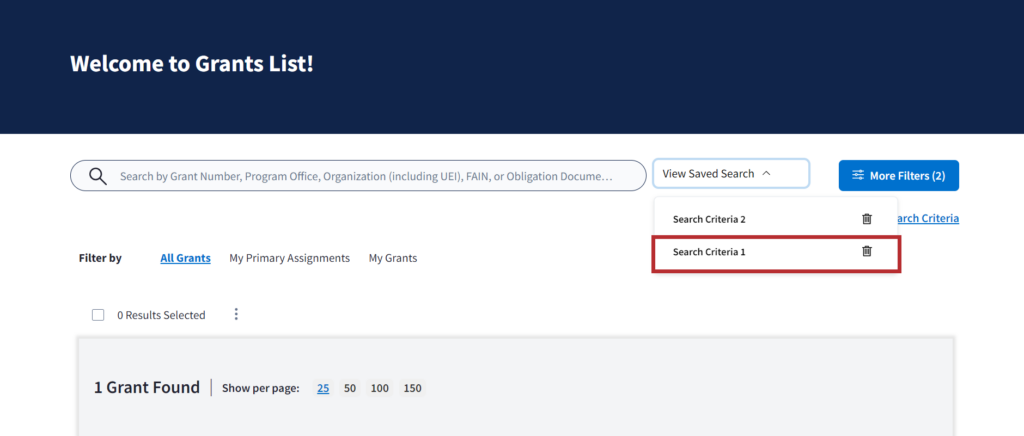
Task: Show 100 grants per page
Action: click(380, 388)
